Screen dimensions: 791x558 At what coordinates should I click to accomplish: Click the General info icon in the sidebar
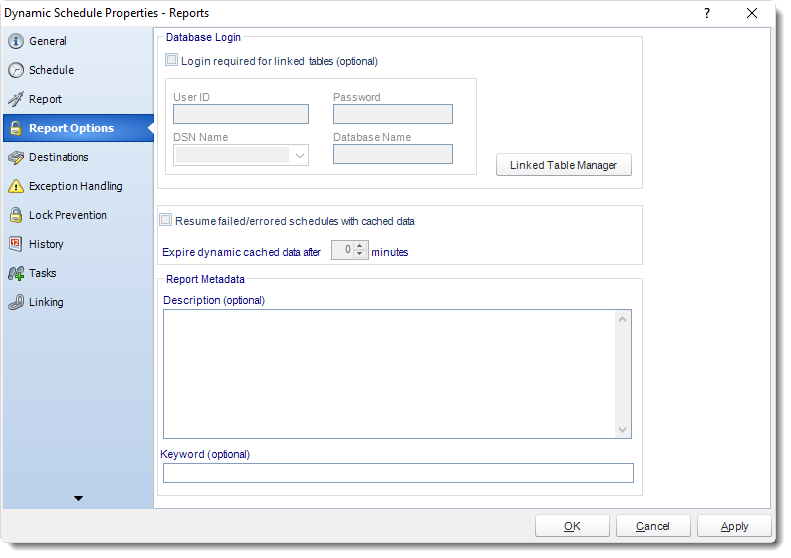pyautogui.click(x=16, y=41)
